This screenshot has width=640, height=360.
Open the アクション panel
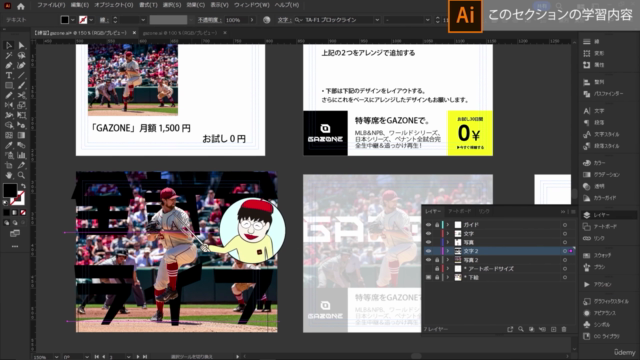click(598, 284)
